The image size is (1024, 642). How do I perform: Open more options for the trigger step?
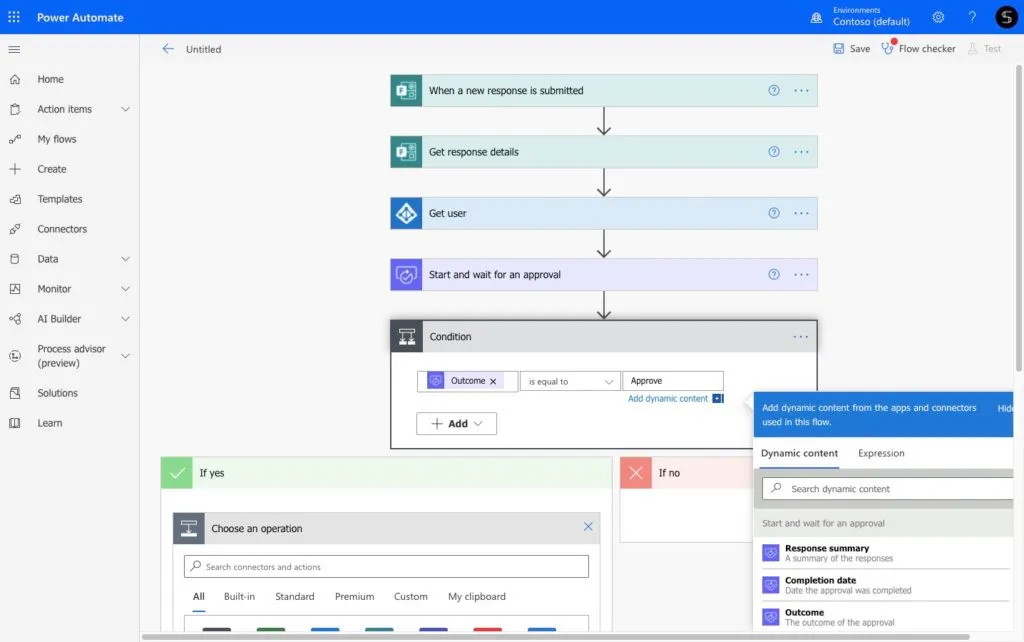801,91
